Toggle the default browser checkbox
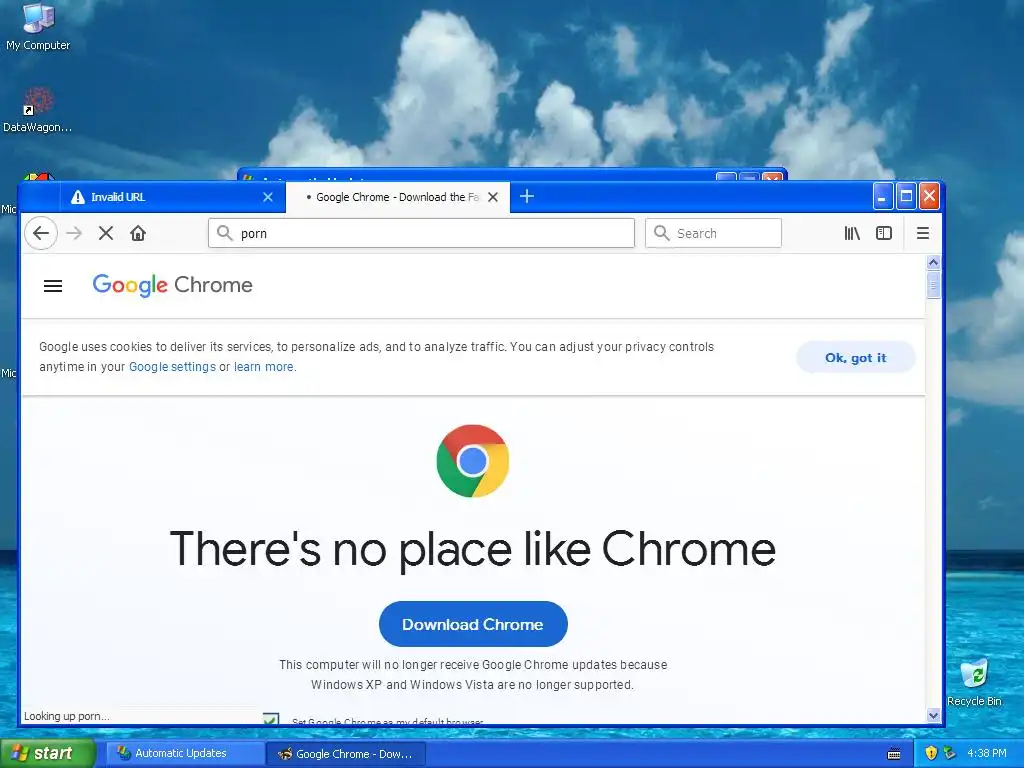Image resolution: width=1024 pixels, height=768 pixels. click(270, 719)
